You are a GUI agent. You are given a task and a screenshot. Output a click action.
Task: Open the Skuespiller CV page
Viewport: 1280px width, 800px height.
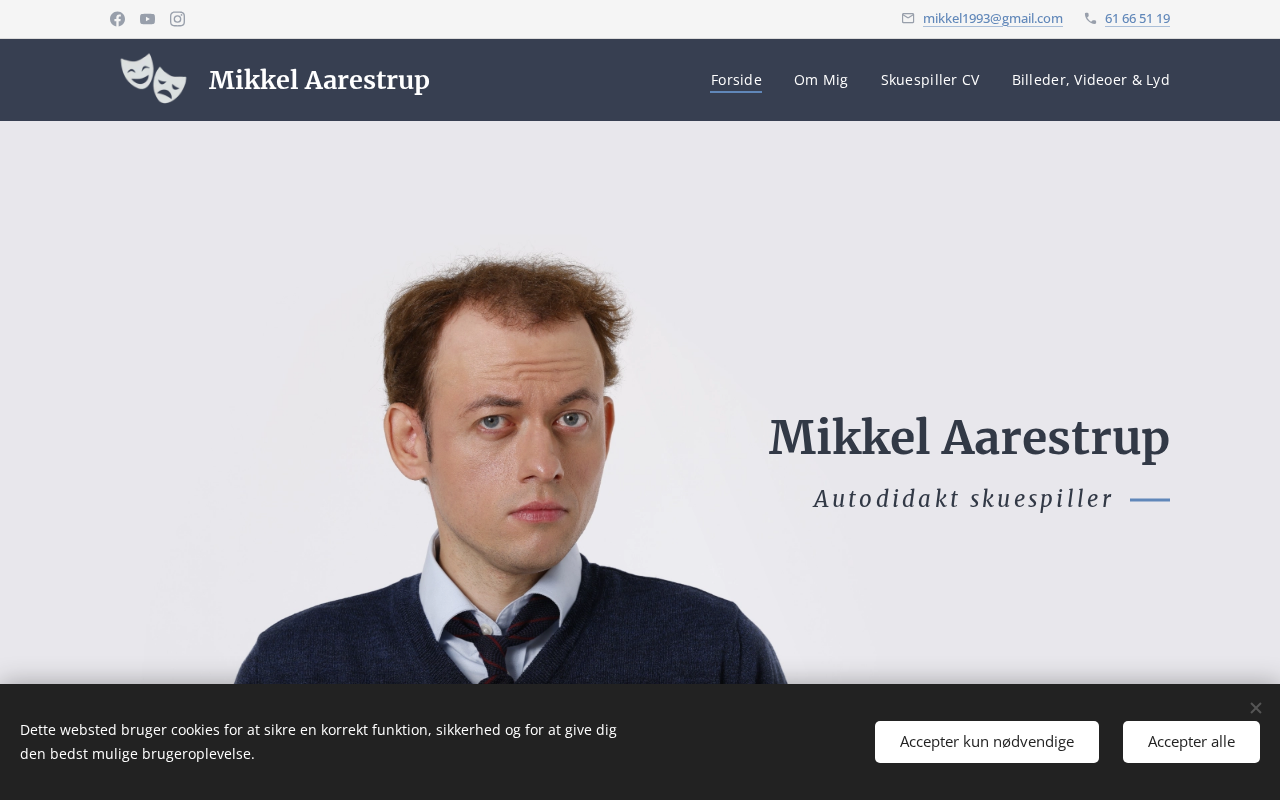[x=930, y=80]
